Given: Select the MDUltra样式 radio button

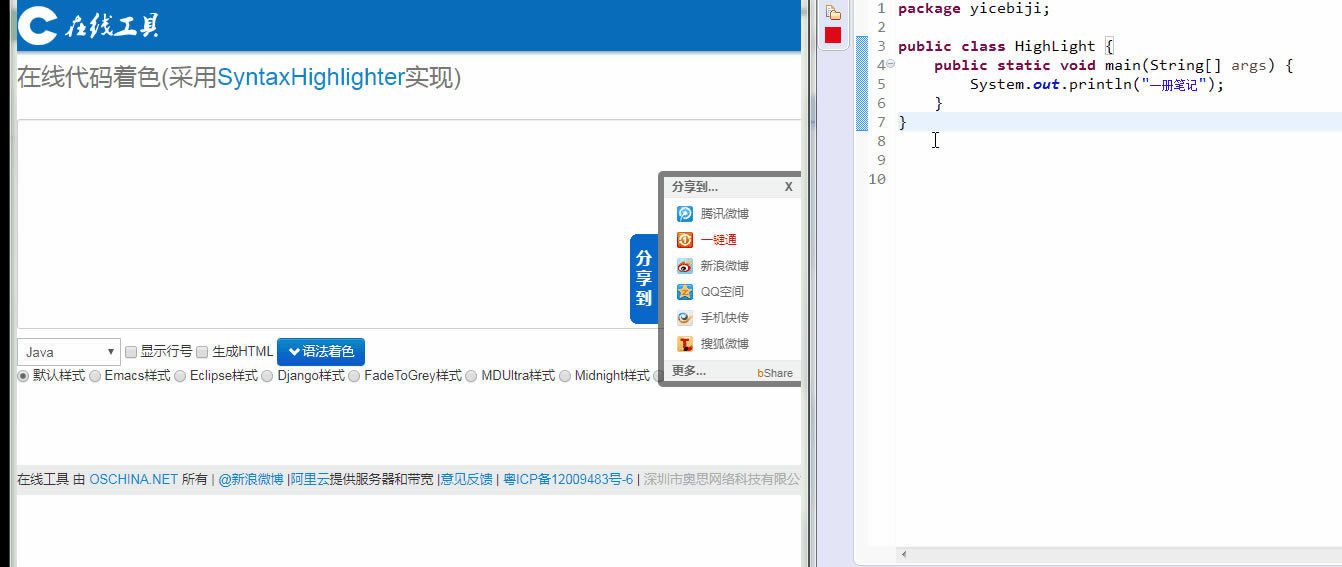Looking at the screenshot, I should 471,376.
